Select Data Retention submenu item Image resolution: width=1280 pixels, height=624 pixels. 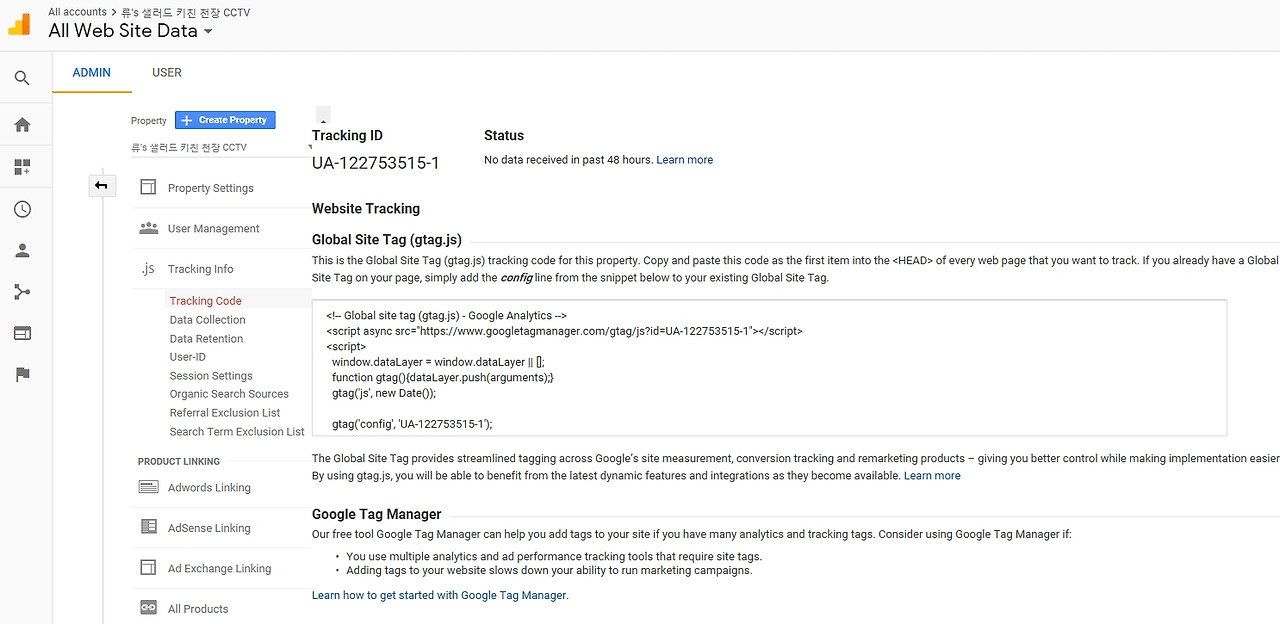(x=207, y=339)
